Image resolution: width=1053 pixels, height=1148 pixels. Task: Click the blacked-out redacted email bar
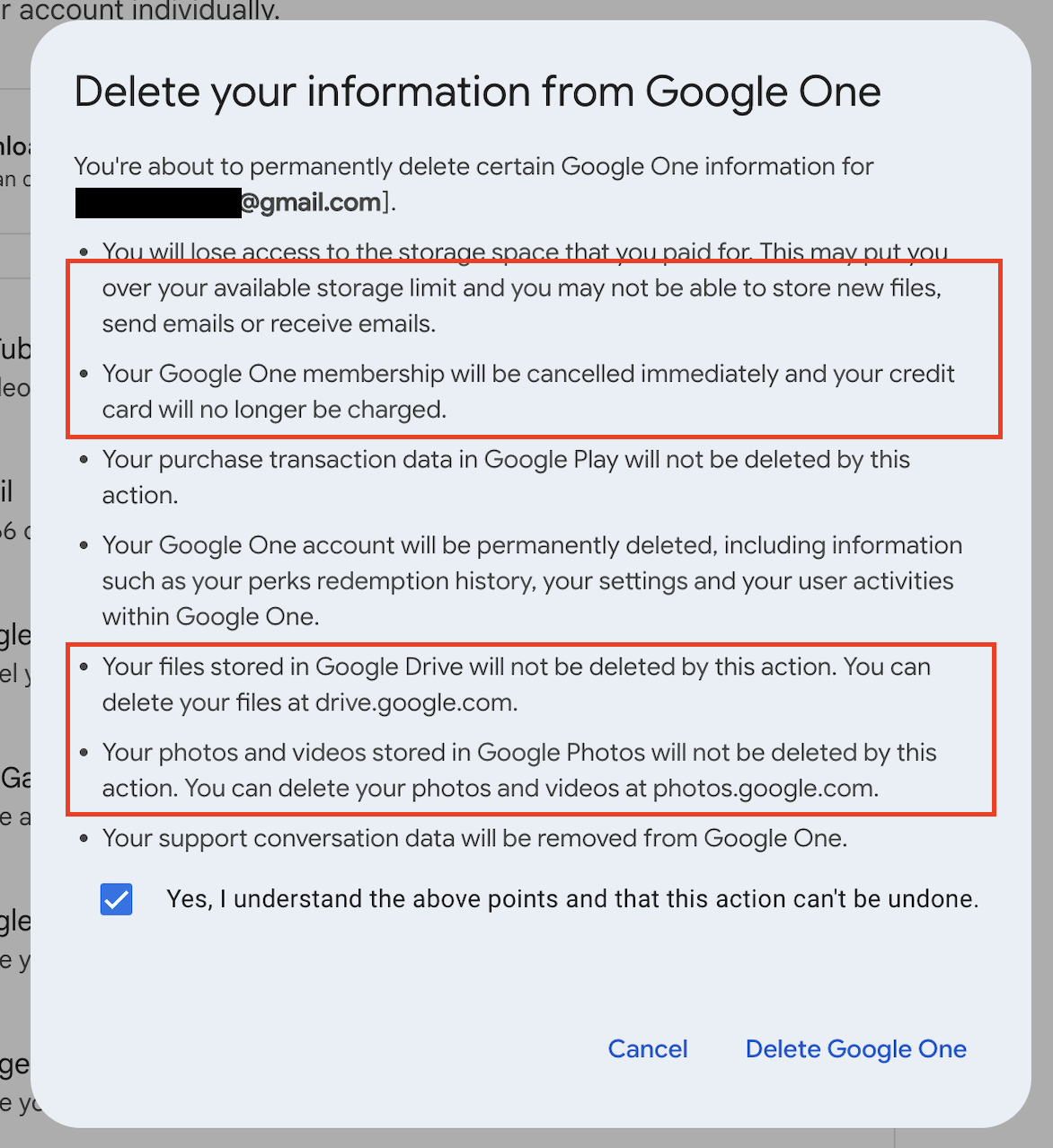(x=157, y=203)
